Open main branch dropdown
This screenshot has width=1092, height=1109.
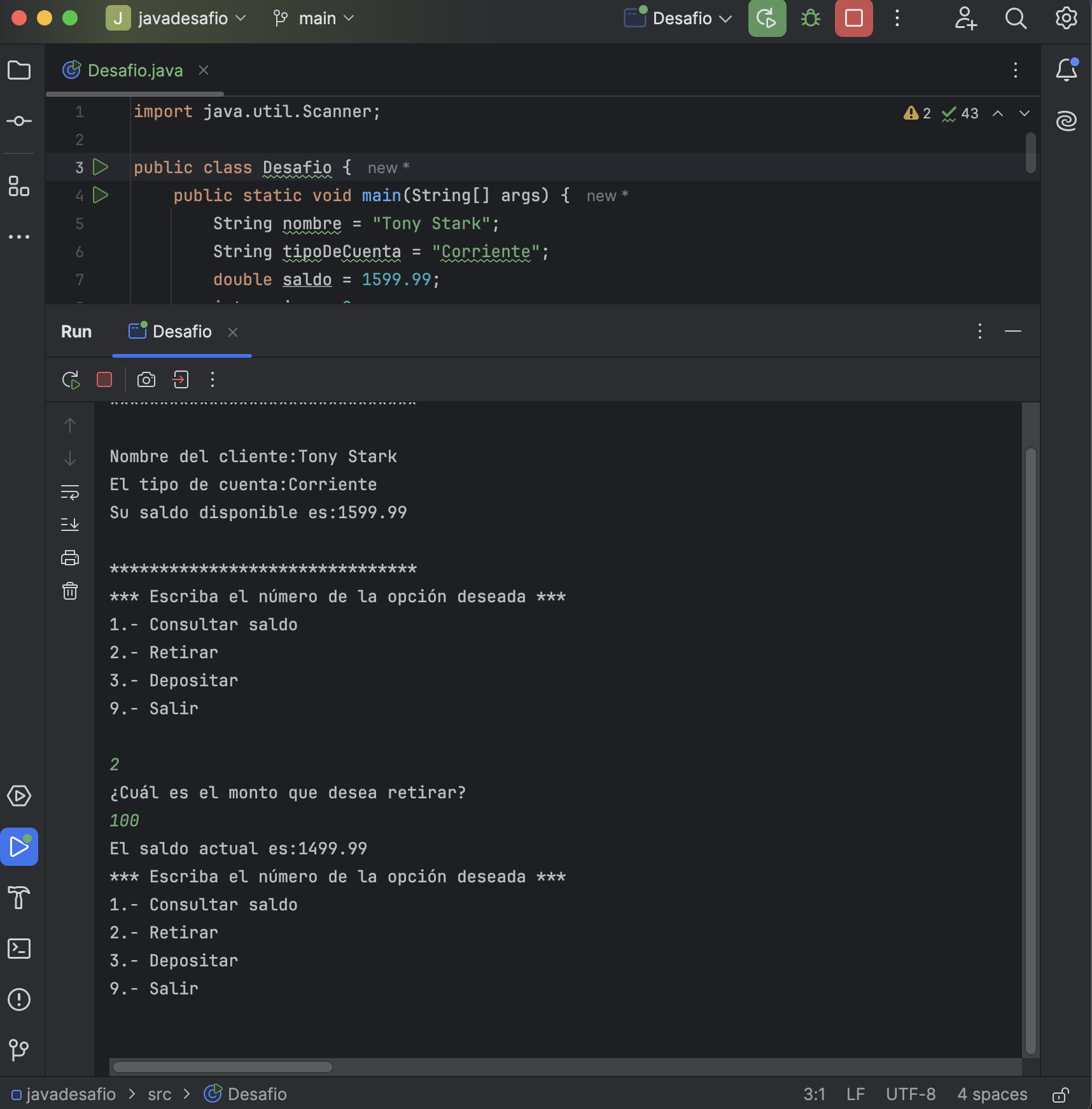tap(313, 18)
